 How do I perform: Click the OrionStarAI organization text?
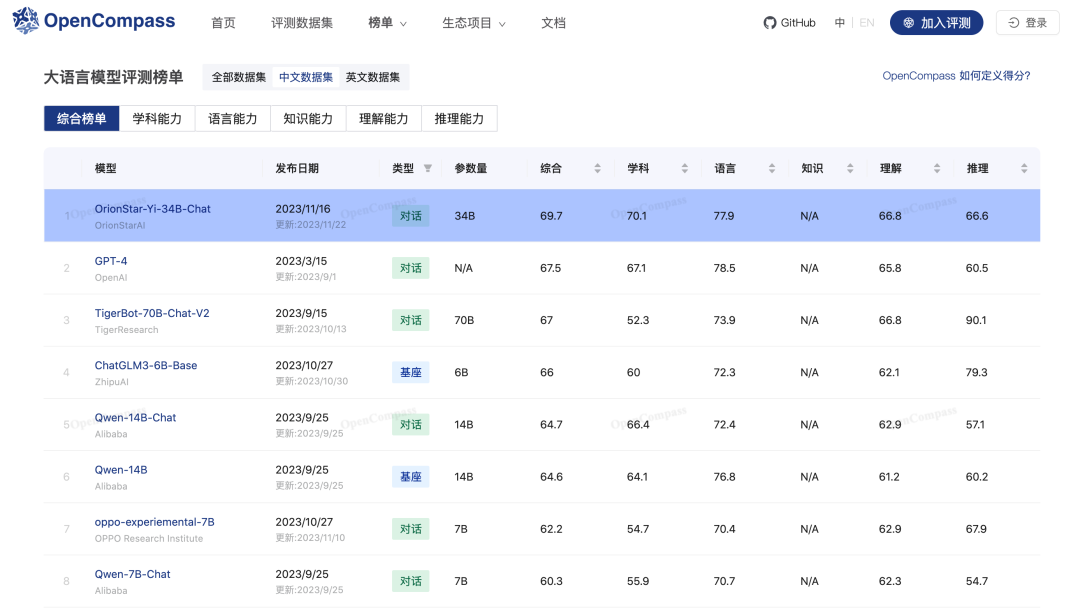[x=120, y=225]
